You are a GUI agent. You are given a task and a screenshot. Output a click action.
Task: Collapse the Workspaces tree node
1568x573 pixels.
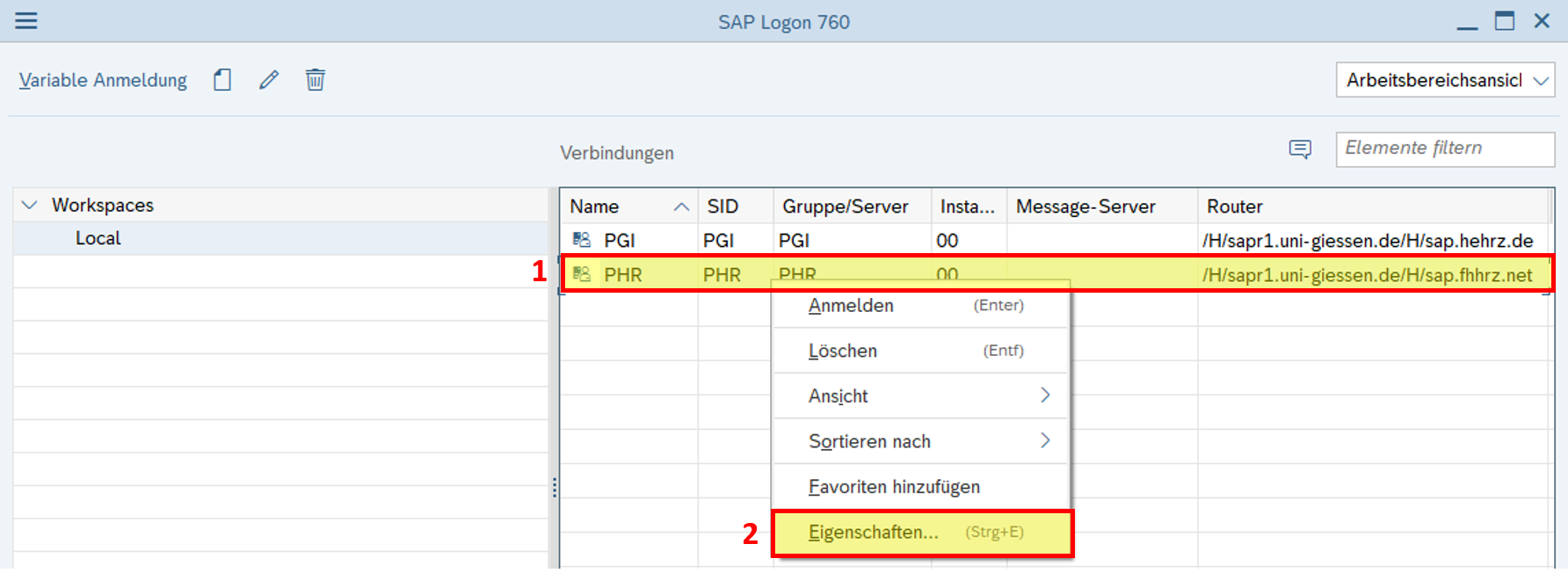click(x=29, y=205)
